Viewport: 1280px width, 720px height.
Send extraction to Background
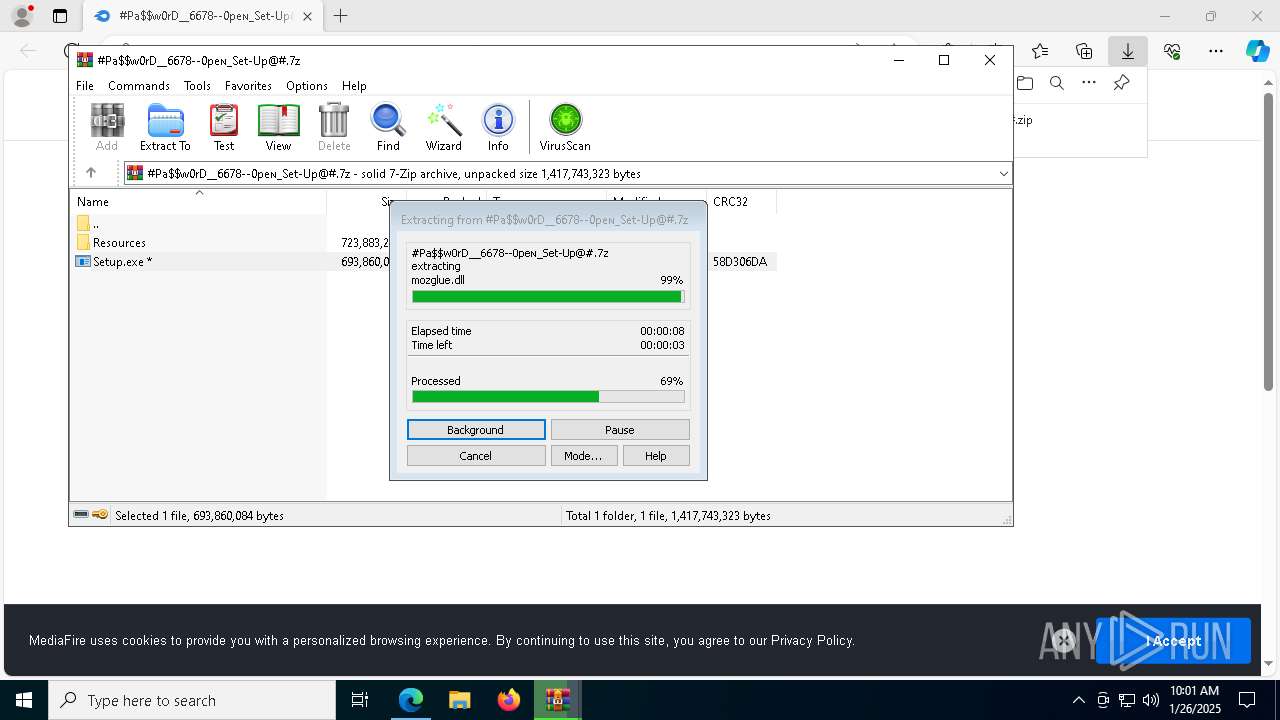coord(476,430)
